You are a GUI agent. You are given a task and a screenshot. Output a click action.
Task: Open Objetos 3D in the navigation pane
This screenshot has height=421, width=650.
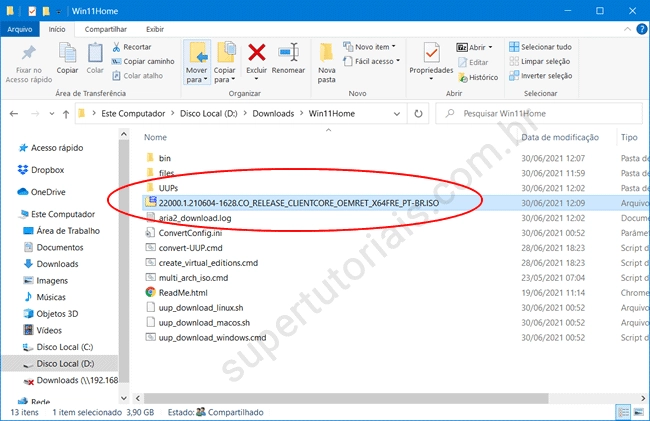57,314
